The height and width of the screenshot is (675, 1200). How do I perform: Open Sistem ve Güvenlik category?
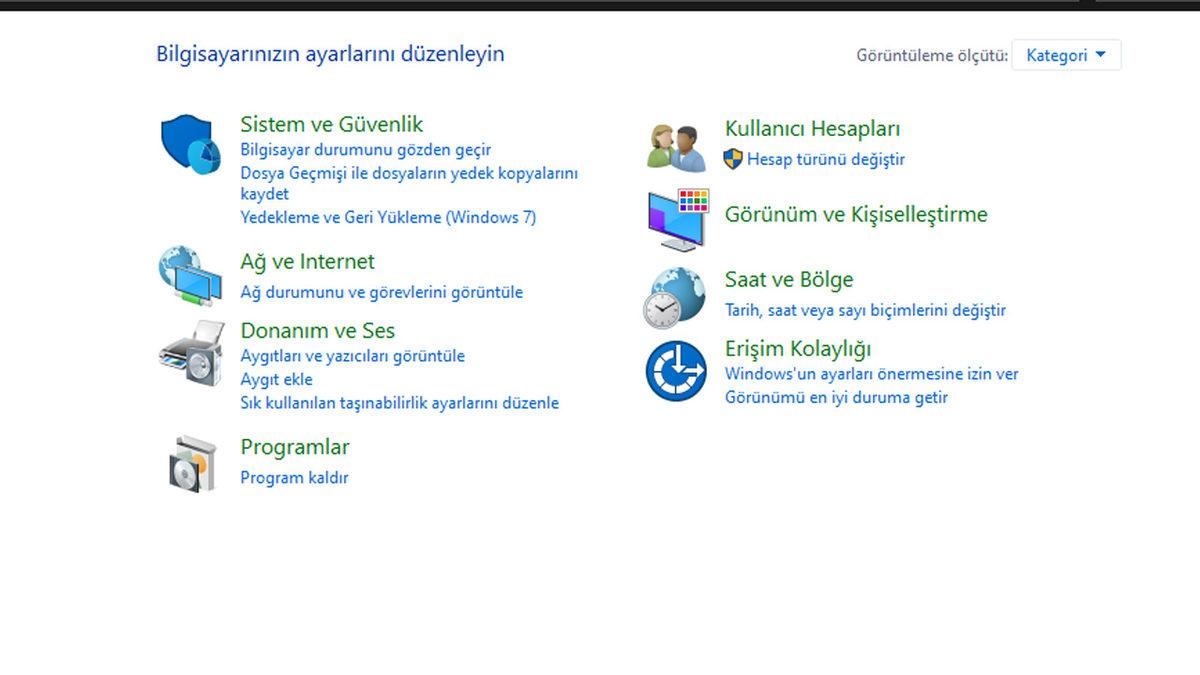pyautogui.click(x=331, y=124)
